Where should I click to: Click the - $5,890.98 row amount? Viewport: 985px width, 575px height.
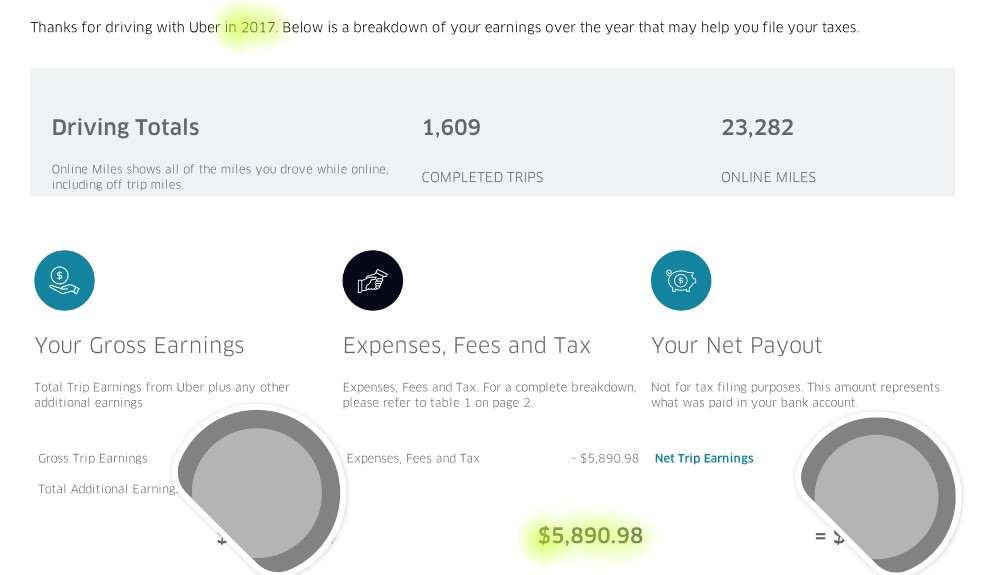point(605,458)
